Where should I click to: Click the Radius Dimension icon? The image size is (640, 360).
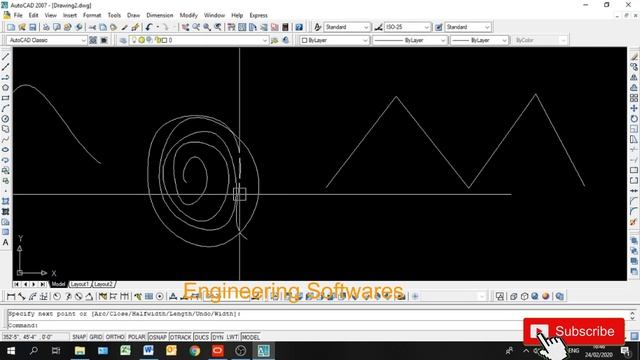pos(57,296)
